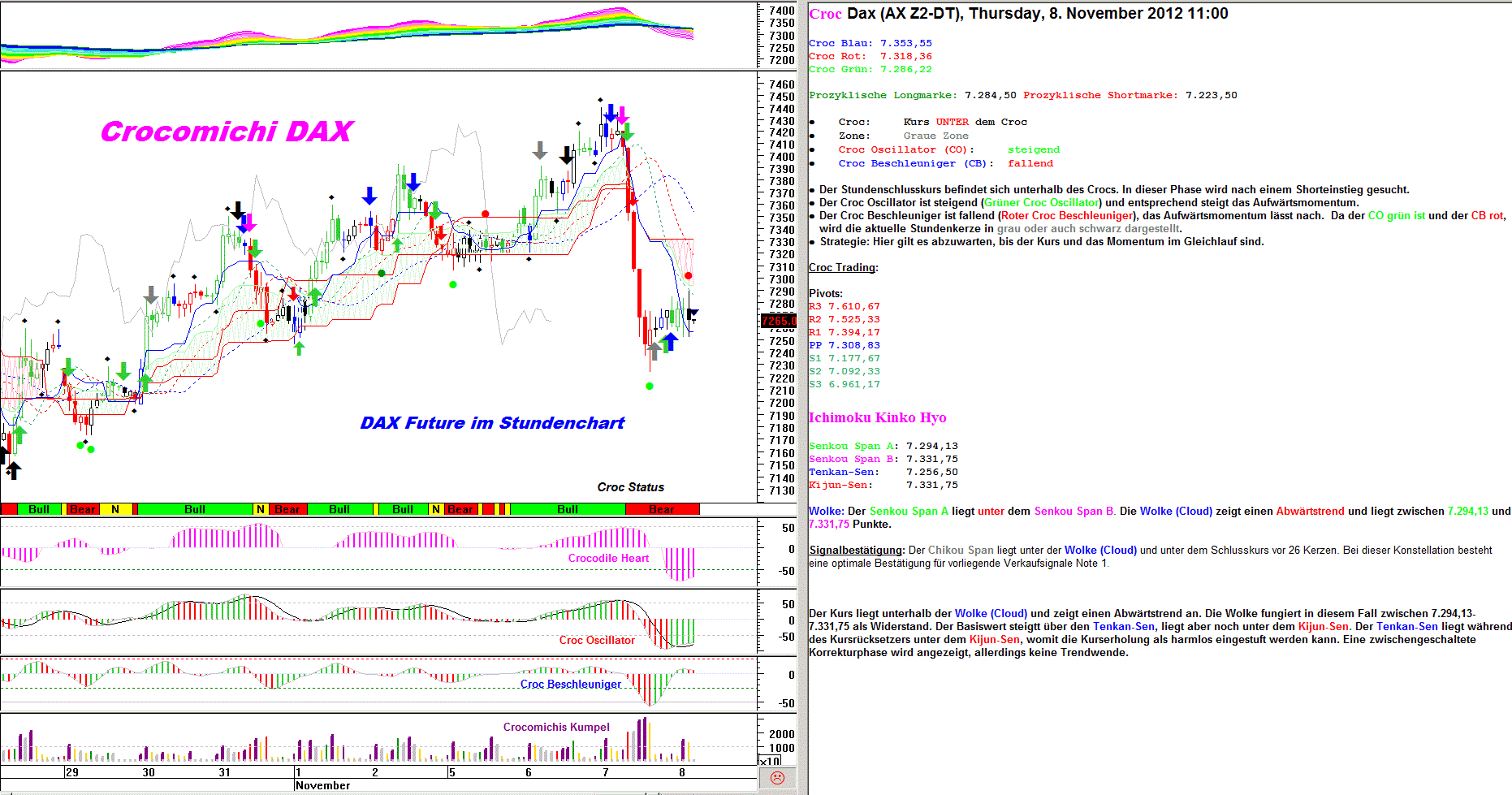Image resolution: width=1512 pixels, height=795 pixels.
Task: Click the Crocodile Heart indicator label
Action: point(608,558)
